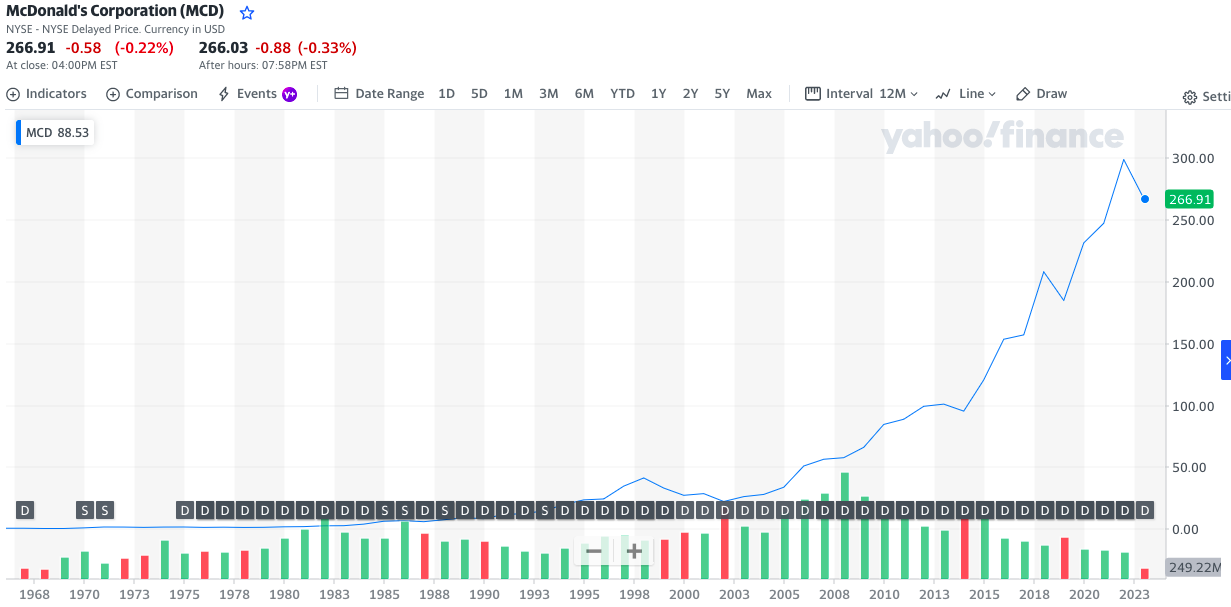The image size is (1231, 607).
Task: Click the 50.00 price axis label
Action: point(1189,468)
